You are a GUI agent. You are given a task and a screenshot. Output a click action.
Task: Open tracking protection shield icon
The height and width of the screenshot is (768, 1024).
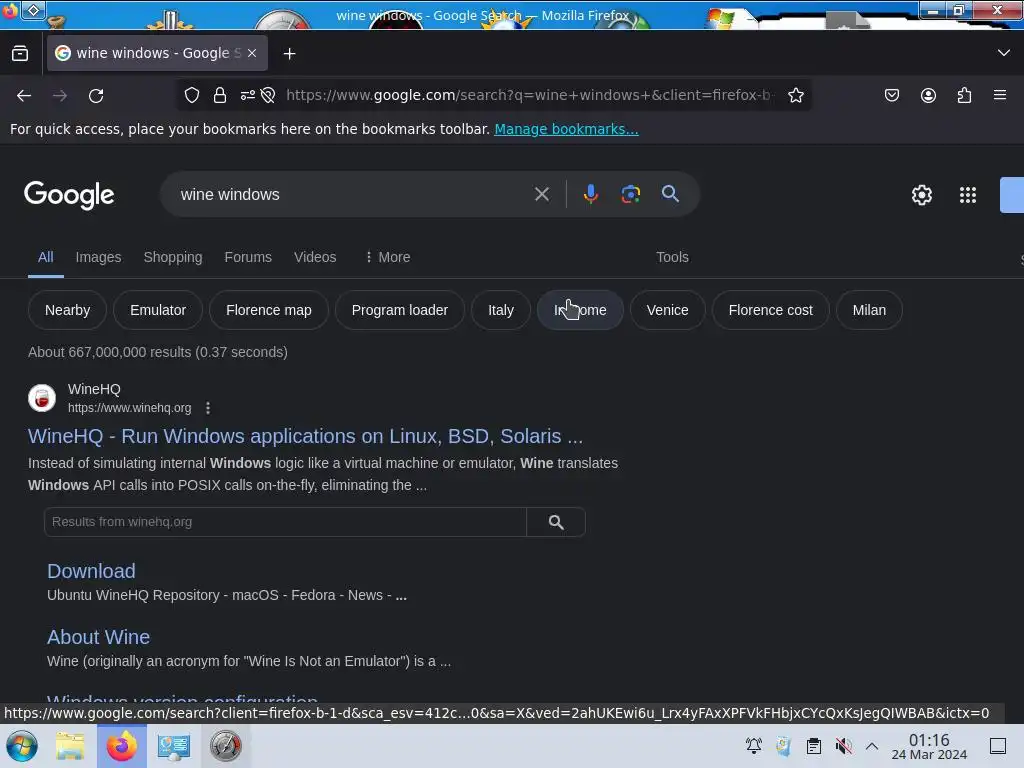tap(191, 95)
